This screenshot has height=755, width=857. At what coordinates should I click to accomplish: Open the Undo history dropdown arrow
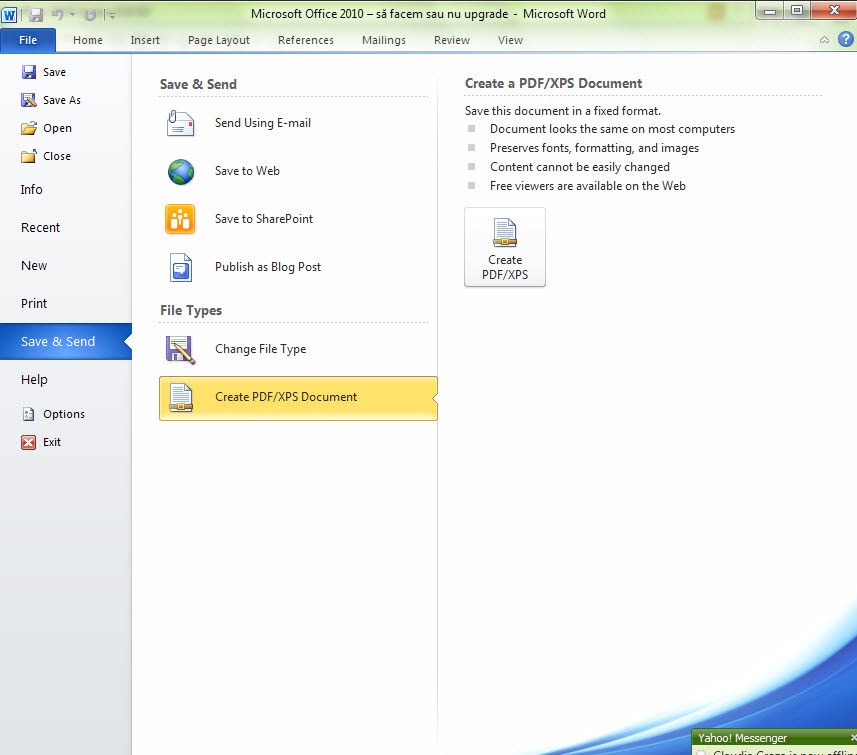(x=72, y=15)
